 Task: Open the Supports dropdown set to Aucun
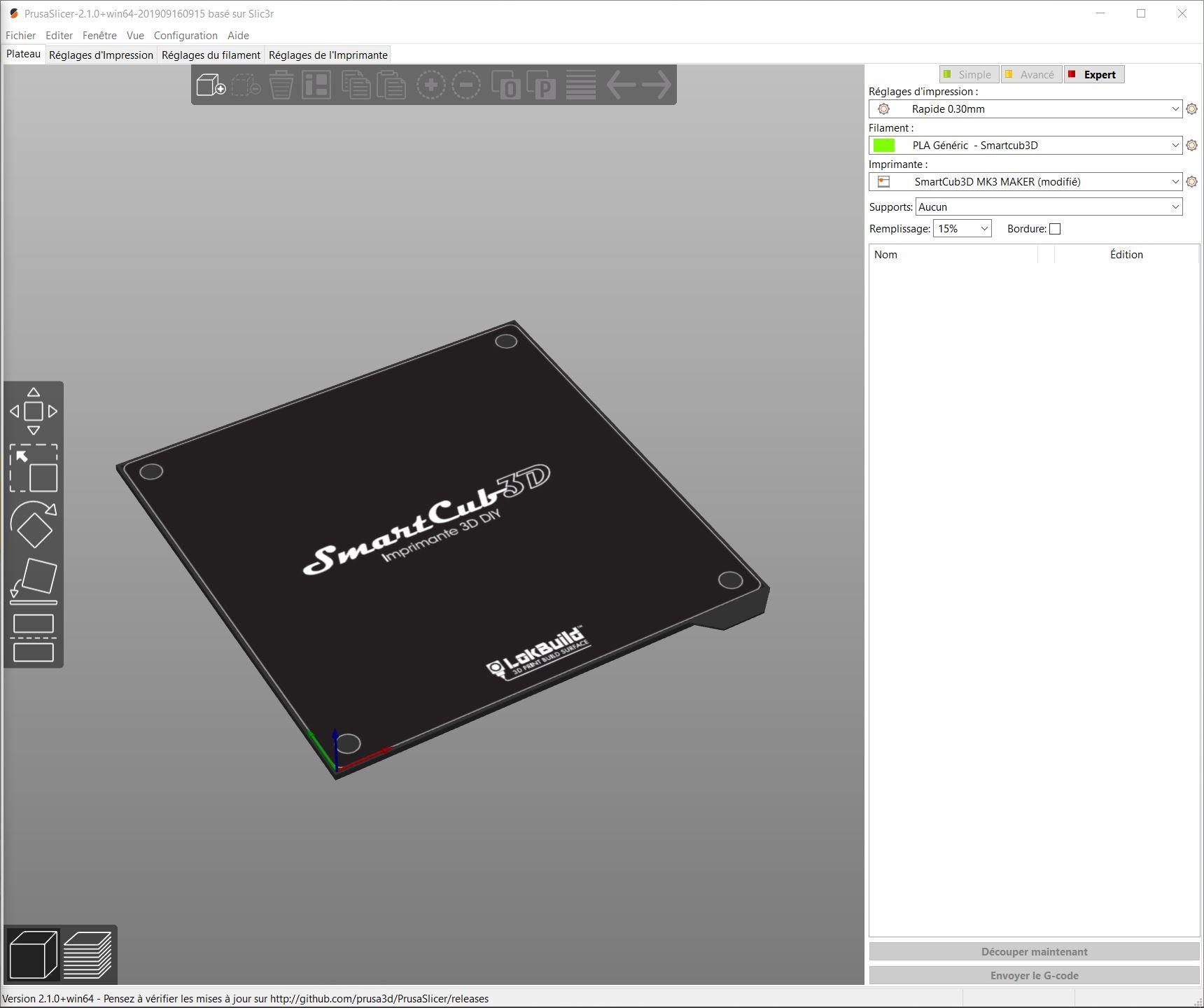1049,207
